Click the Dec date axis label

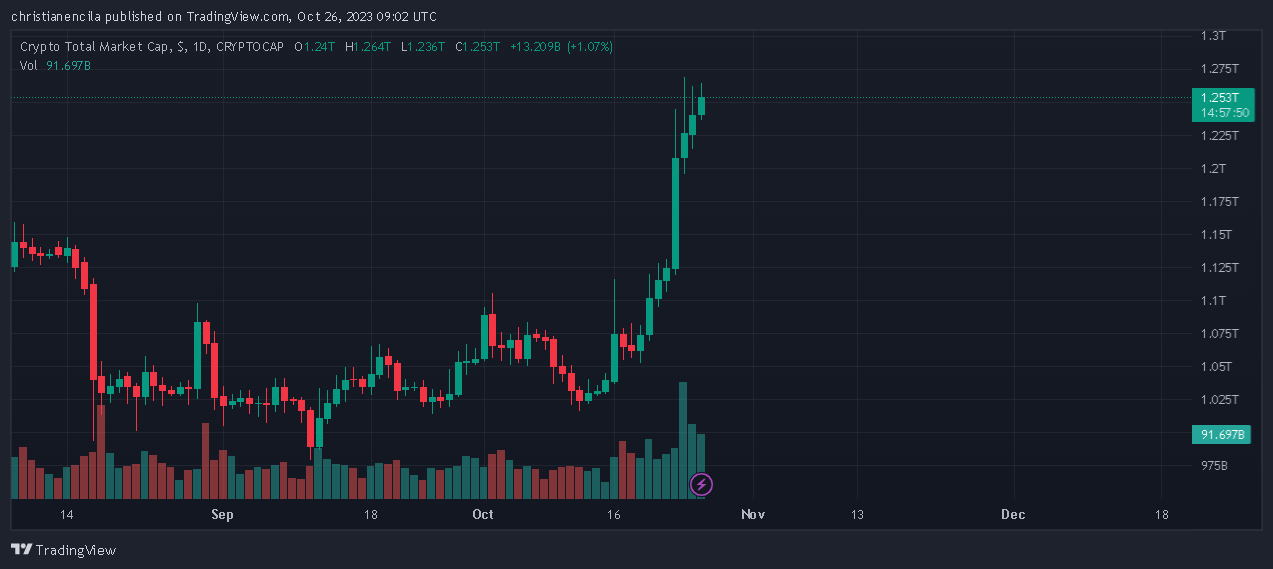(1013, 514)
